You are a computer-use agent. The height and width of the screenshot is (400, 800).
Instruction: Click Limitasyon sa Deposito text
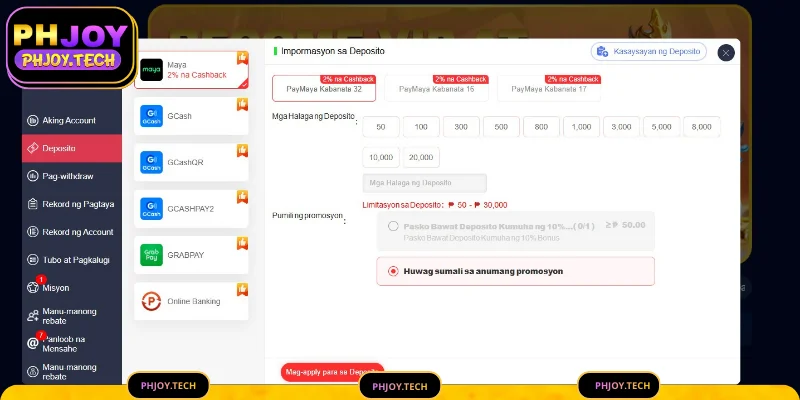pos(435,205)
